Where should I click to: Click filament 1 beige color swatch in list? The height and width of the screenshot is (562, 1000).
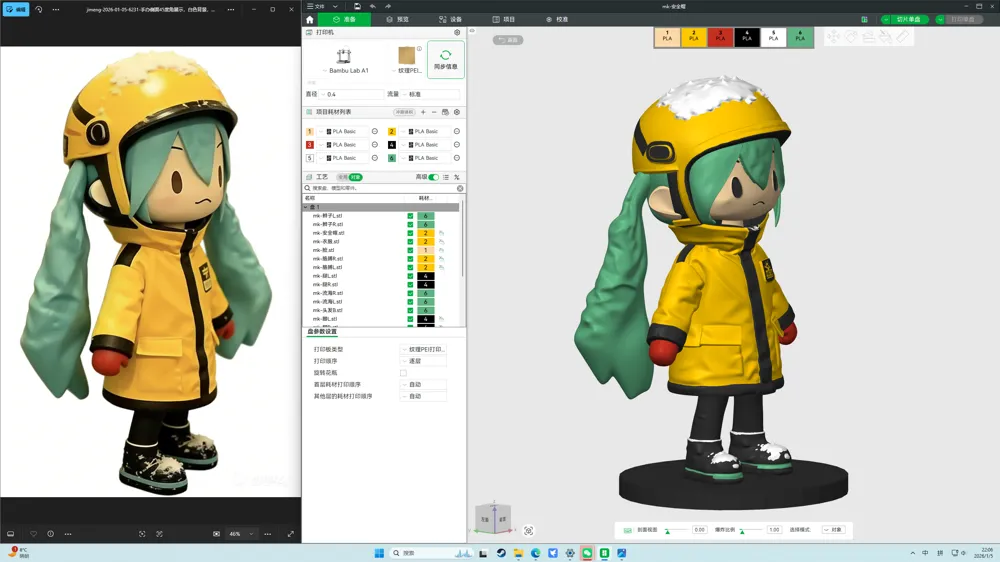(x=310, y=131)
